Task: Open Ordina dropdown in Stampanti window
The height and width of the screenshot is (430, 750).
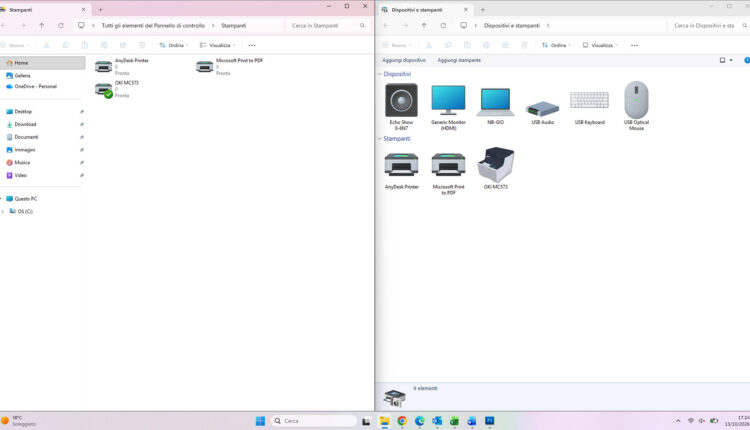Action: pyautogui.click(x=174, y=45)
